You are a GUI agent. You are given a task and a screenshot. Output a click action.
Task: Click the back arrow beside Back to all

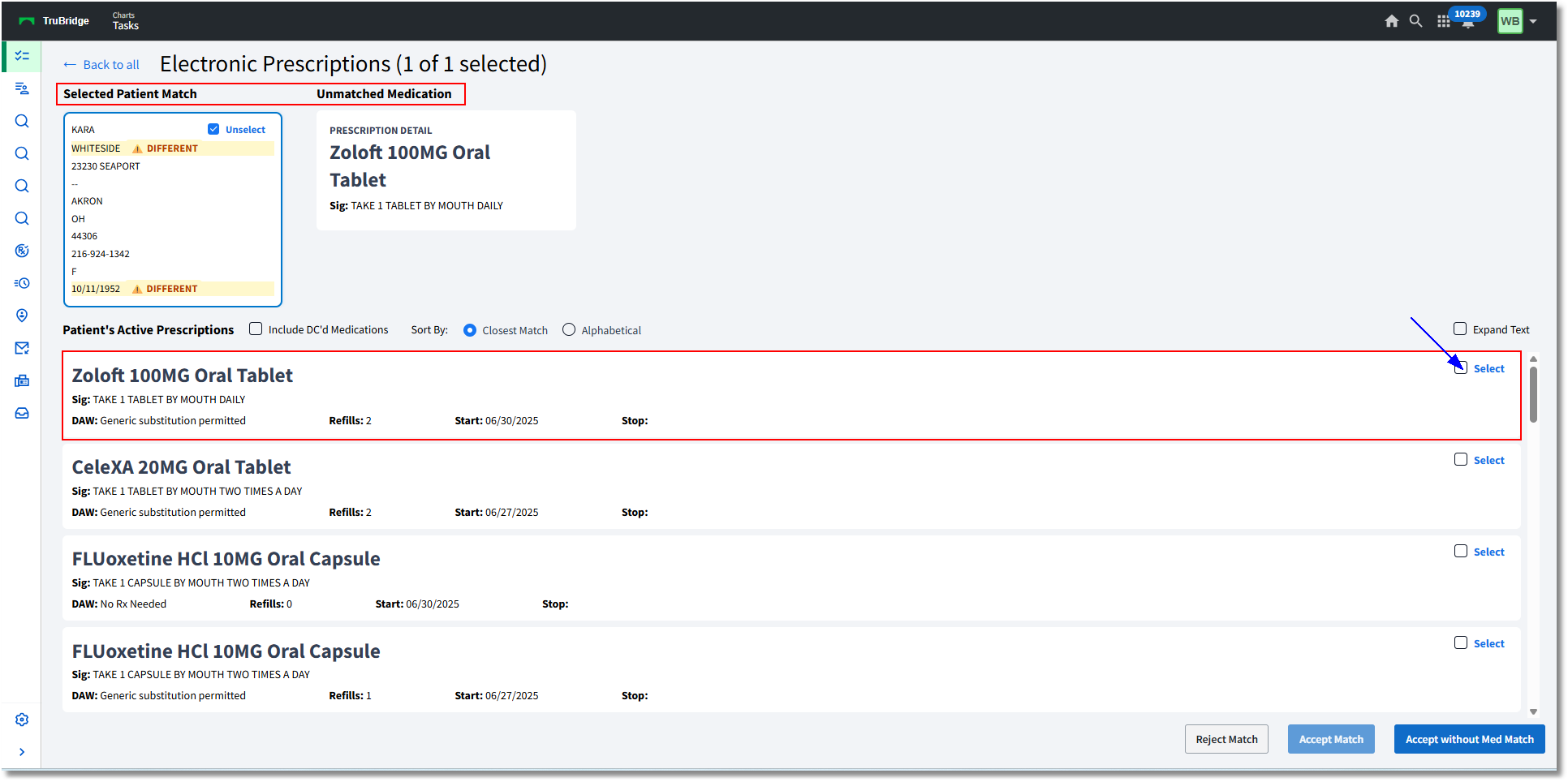tap(70, 65)
